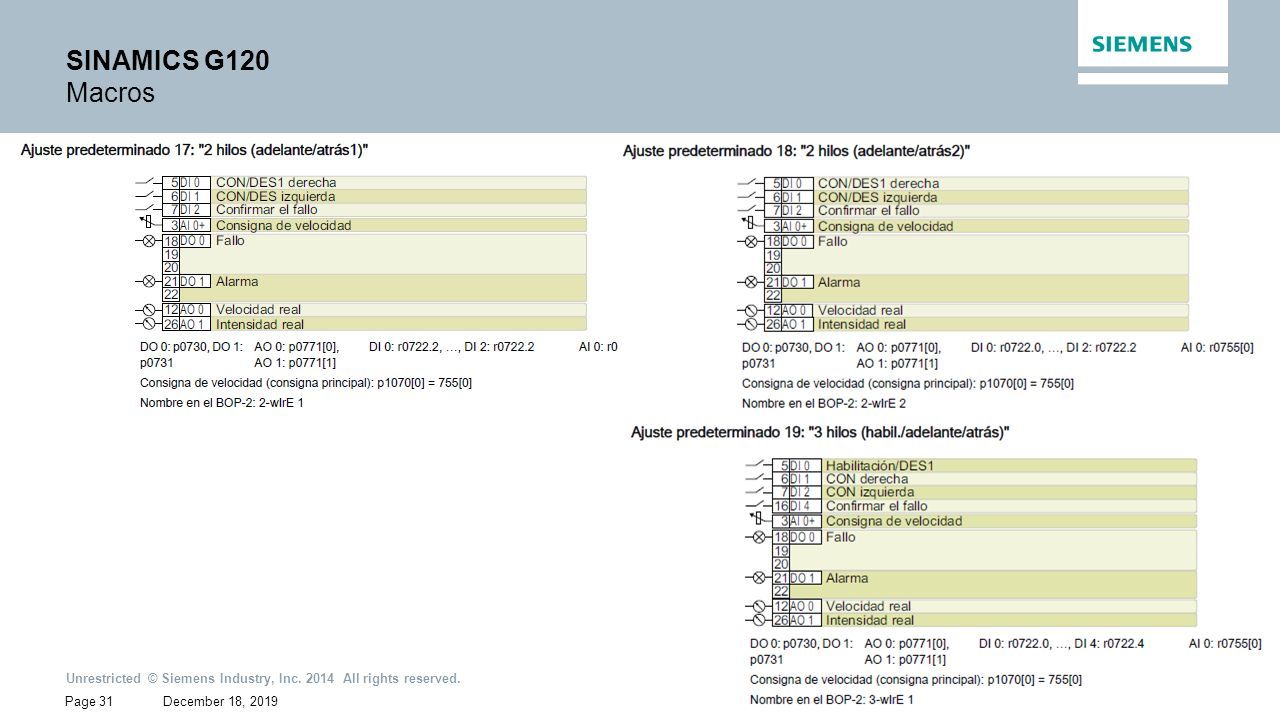Screen dimensions: 1280x720
Task: Click "Nombre en el BOP-2: 2-wIrE 2"
Action: [823, 404]
